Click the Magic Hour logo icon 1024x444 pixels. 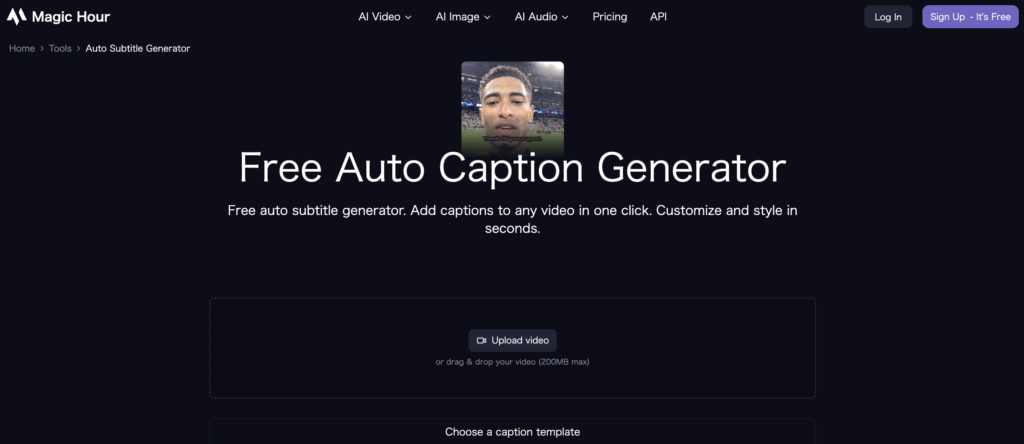16,17
